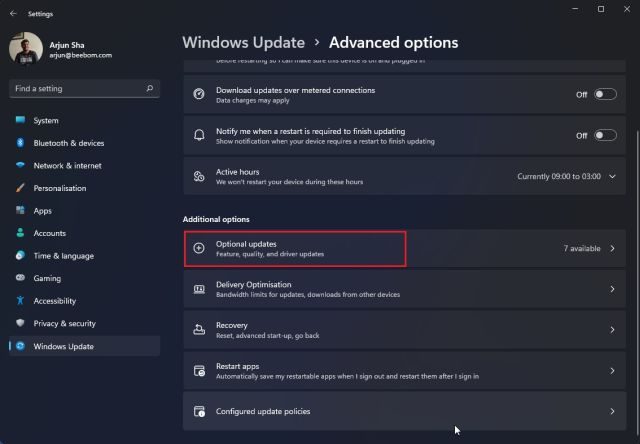Screen dimensions: 640x444
Task: Go to Privacy & security
Action: [x=84, y=323]
